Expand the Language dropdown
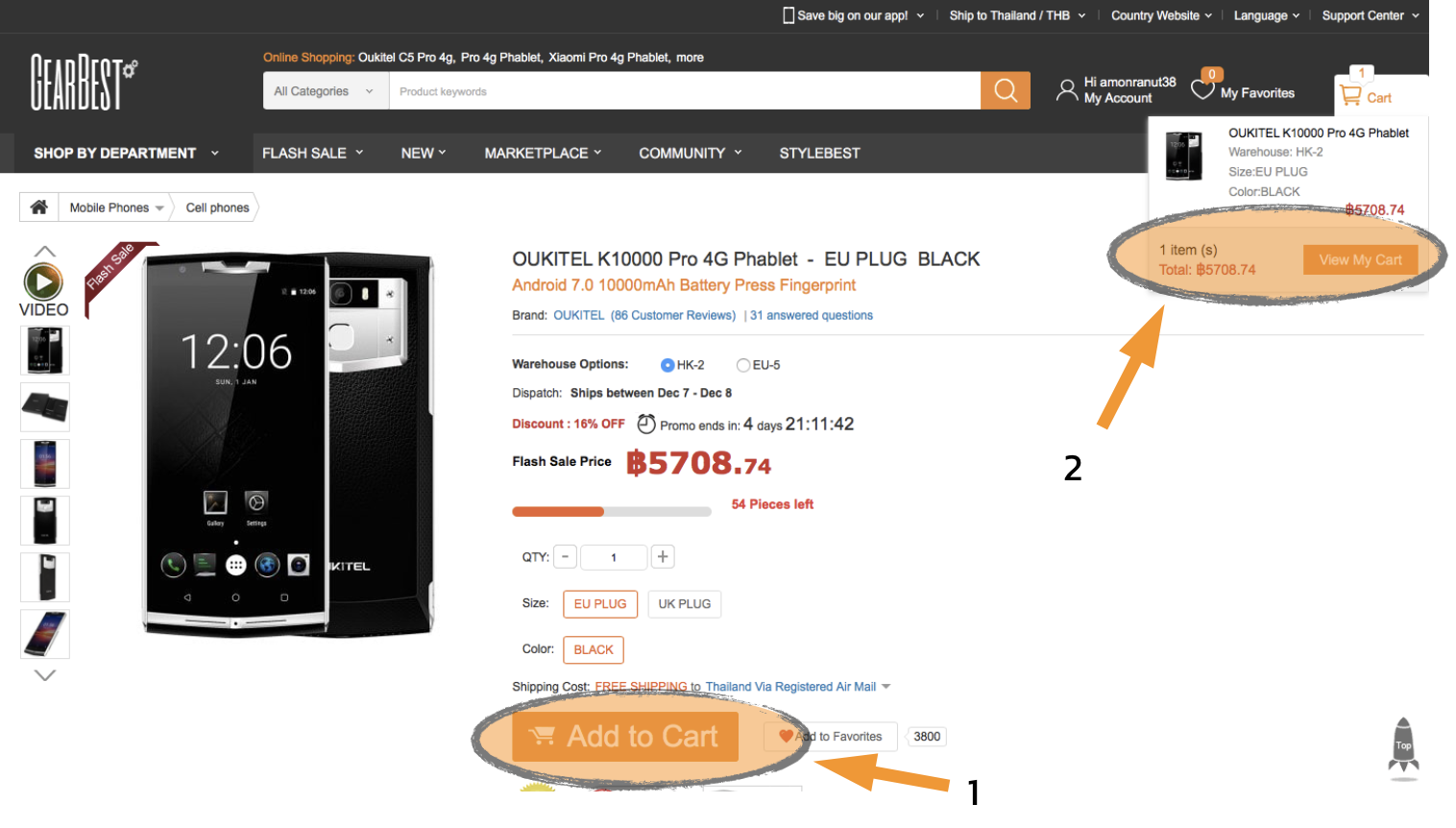The image size is (1456, 828). click(1266, 15)
